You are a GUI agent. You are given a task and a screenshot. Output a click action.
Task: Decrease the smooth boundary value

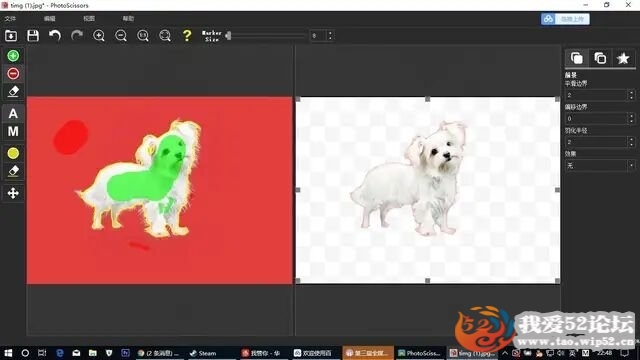631,98
